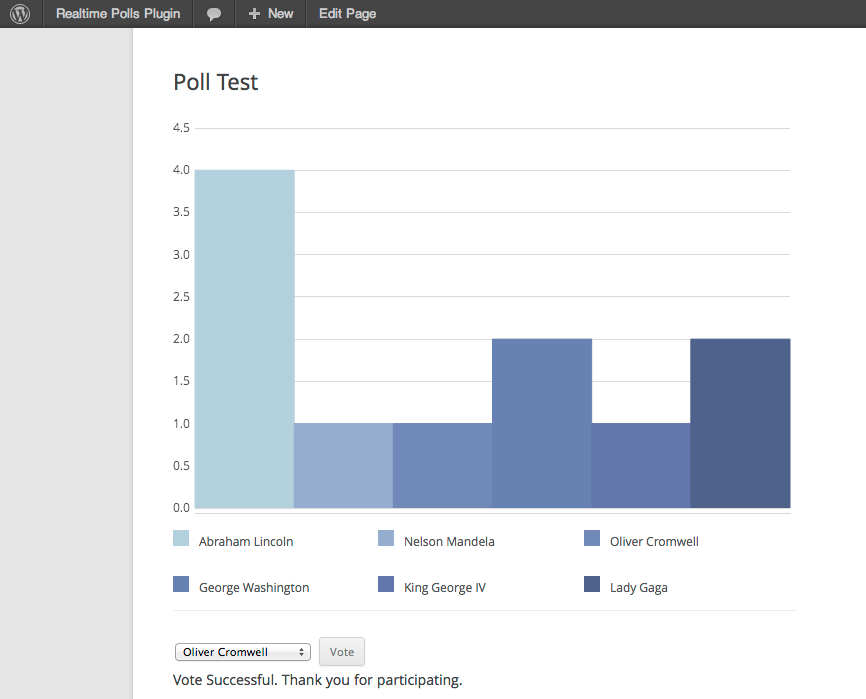Click the Vote Successful confirmation message
The image size is (866, 699).
[x=318, y=680]
